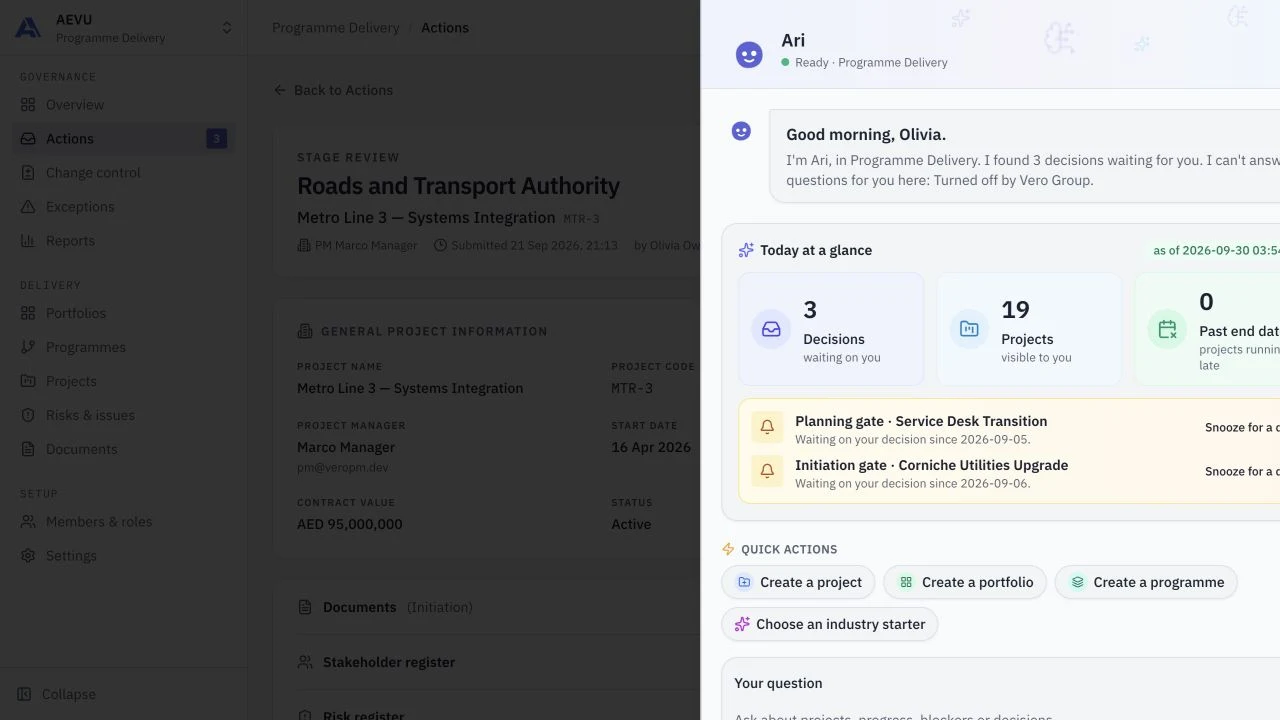Select Actions in the sidebar

[124, 139]
